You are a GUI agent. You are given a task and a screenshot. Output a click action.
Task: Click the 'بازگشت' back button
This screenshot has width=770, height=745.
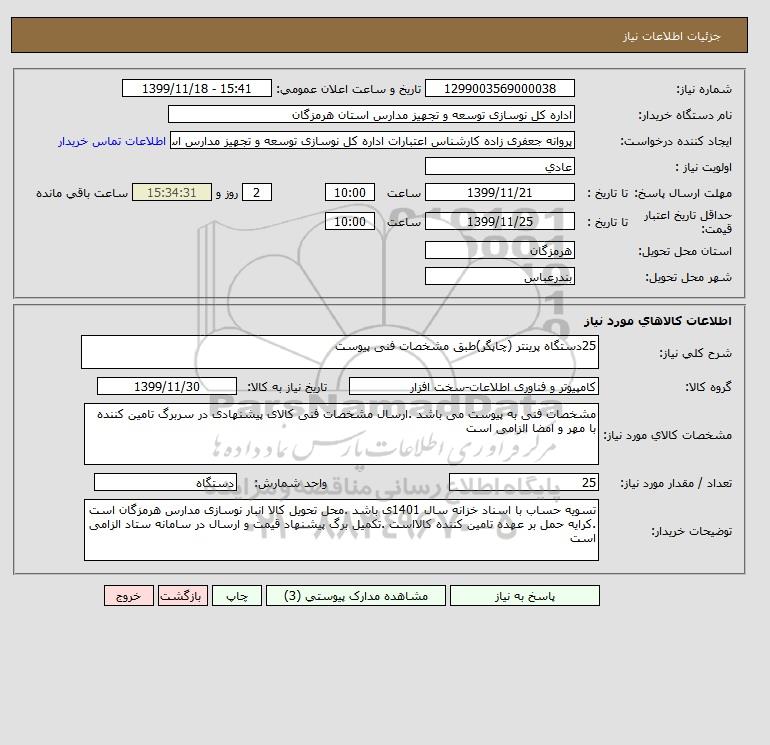(183, 596)
